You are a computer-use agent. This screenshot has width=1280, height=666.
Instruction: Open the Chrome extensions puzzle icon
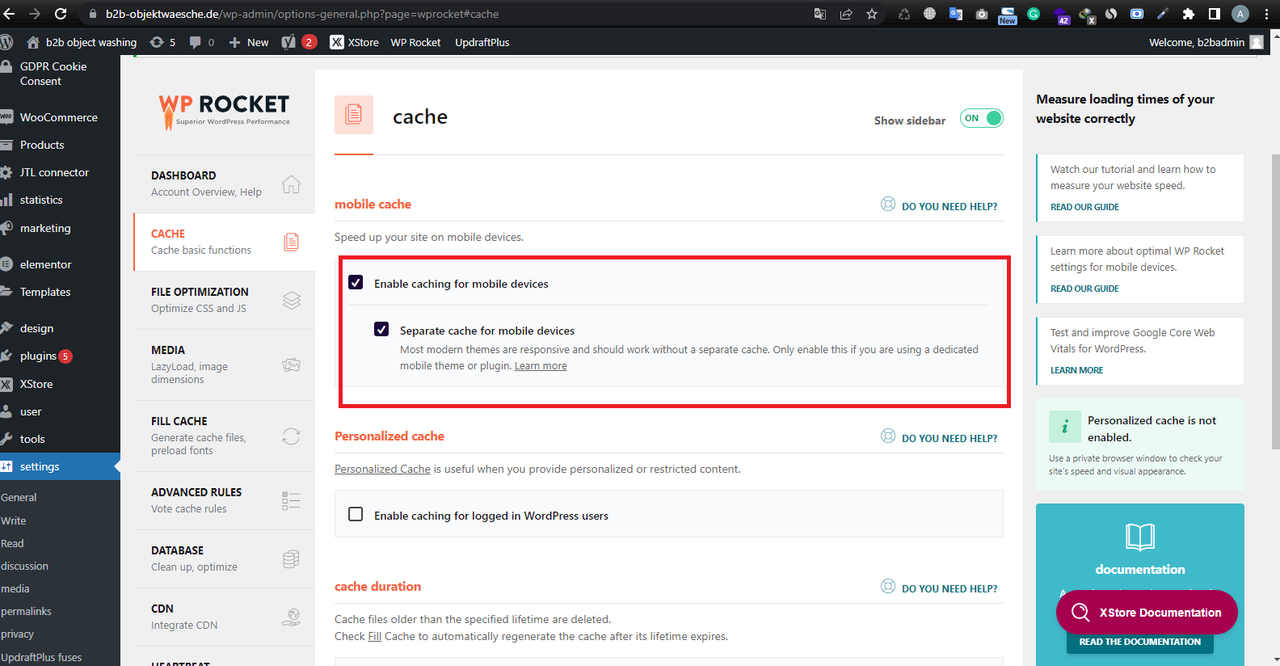coord(1188,14)
